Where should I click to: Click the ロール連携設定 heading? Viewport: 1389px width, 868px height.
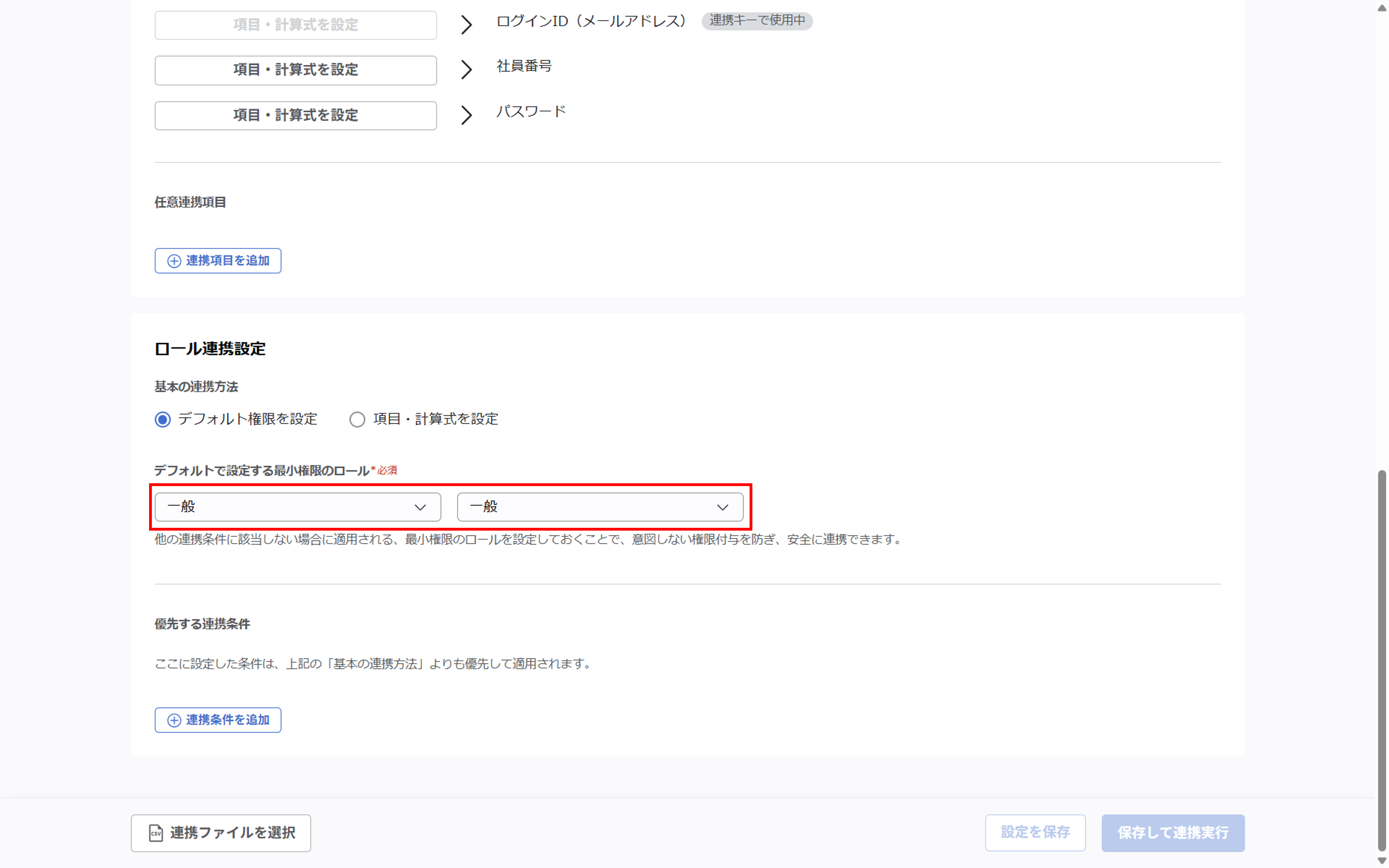point(210,349)
